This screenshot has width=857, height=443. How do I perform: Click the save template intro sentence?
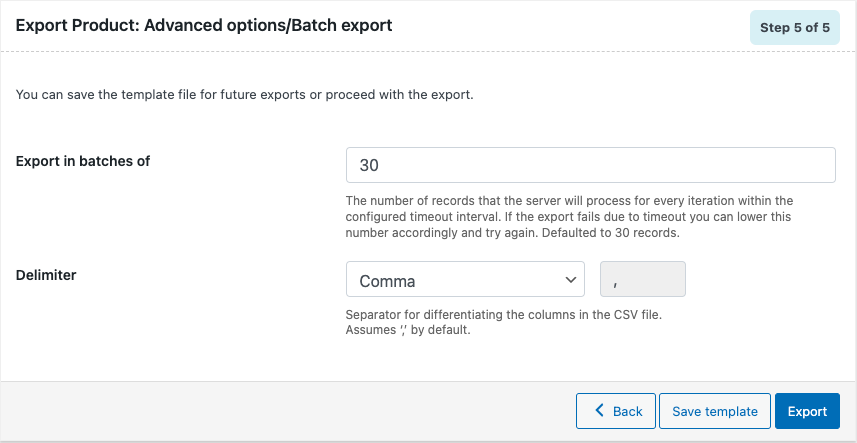(x=244, y=94)
